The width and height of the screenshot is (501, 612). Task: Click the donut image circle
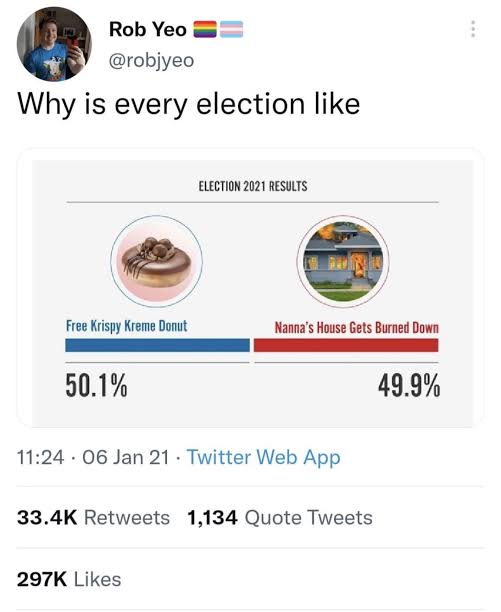coord(156,261)
